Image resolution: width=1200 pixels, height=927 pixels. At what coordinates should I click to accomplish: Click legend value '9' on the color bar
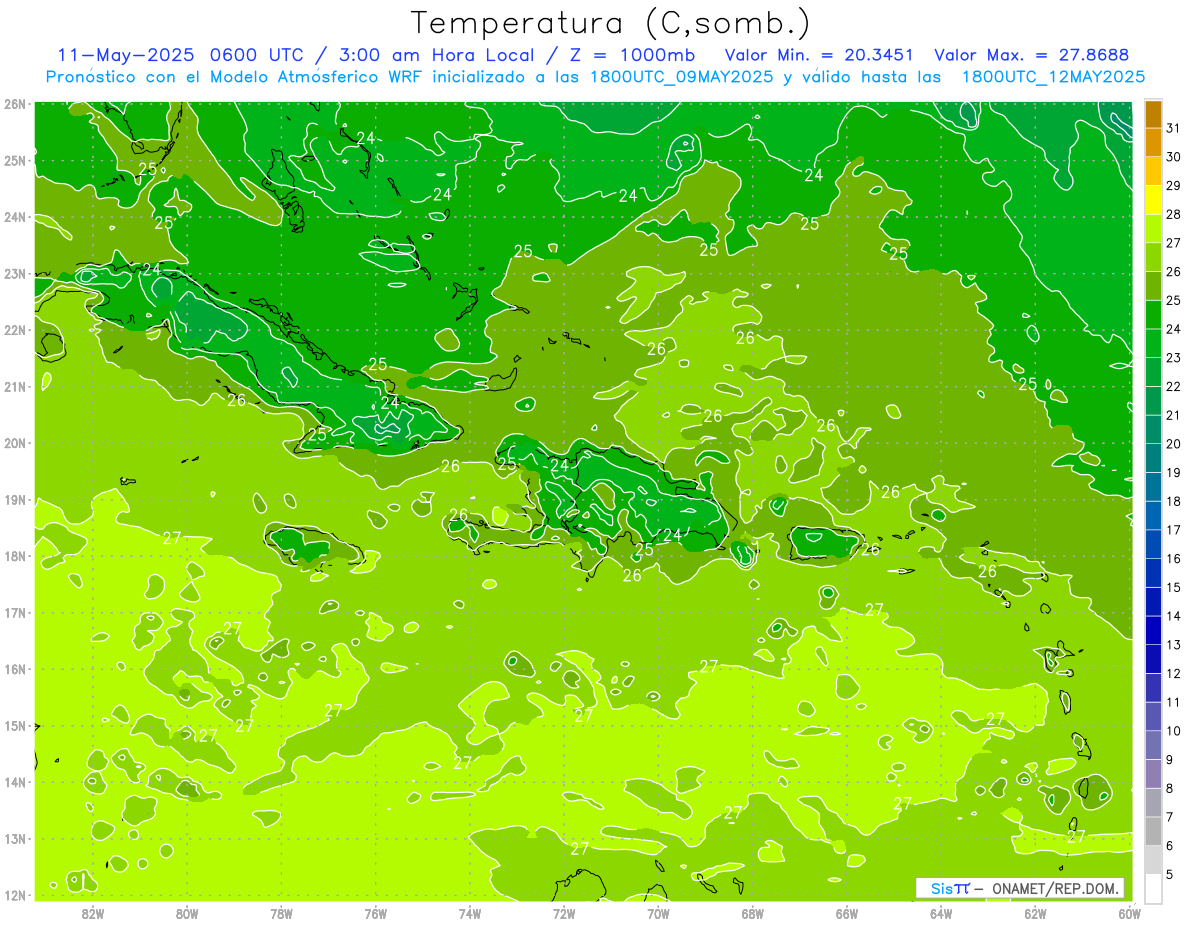click(x=1170, y=760)
